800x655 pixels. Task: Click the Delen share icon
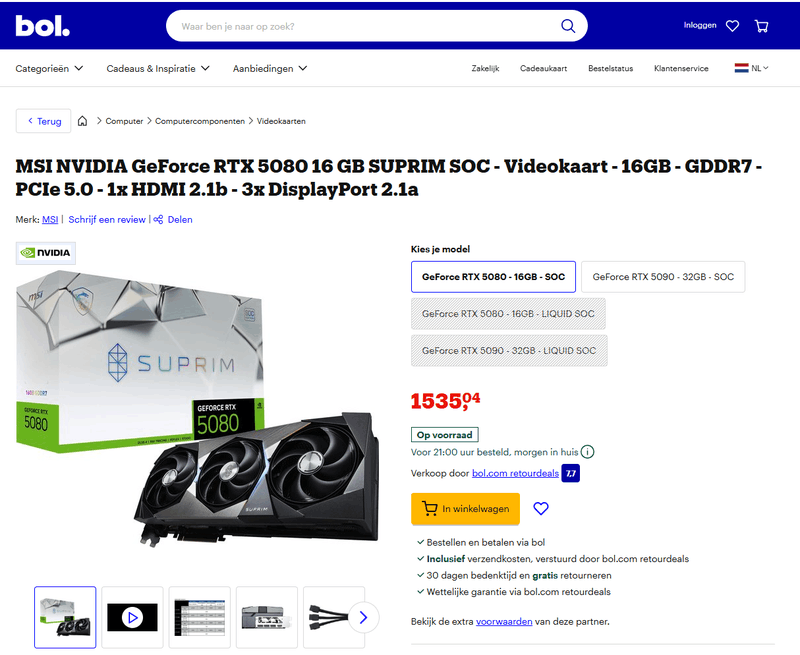point(159,219)
